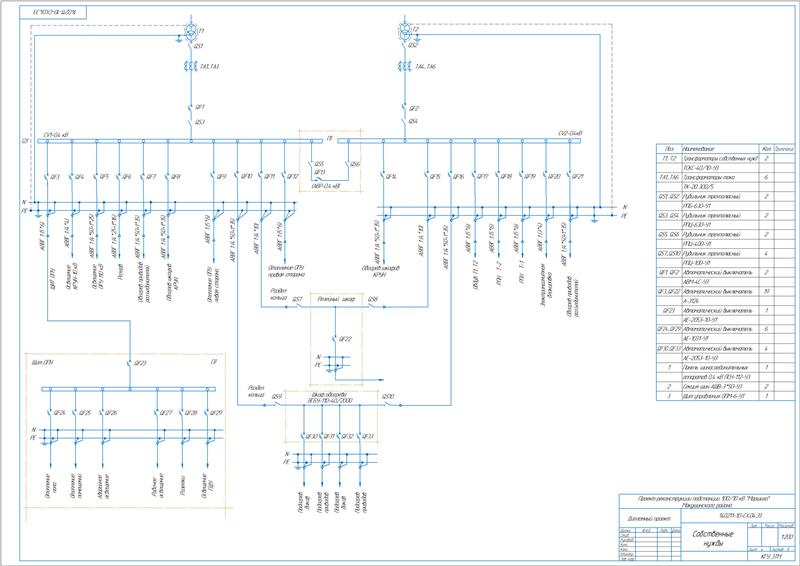Select the QF12 breaker symbol
This screenshot has width=800, height=566.
point(285,177)
